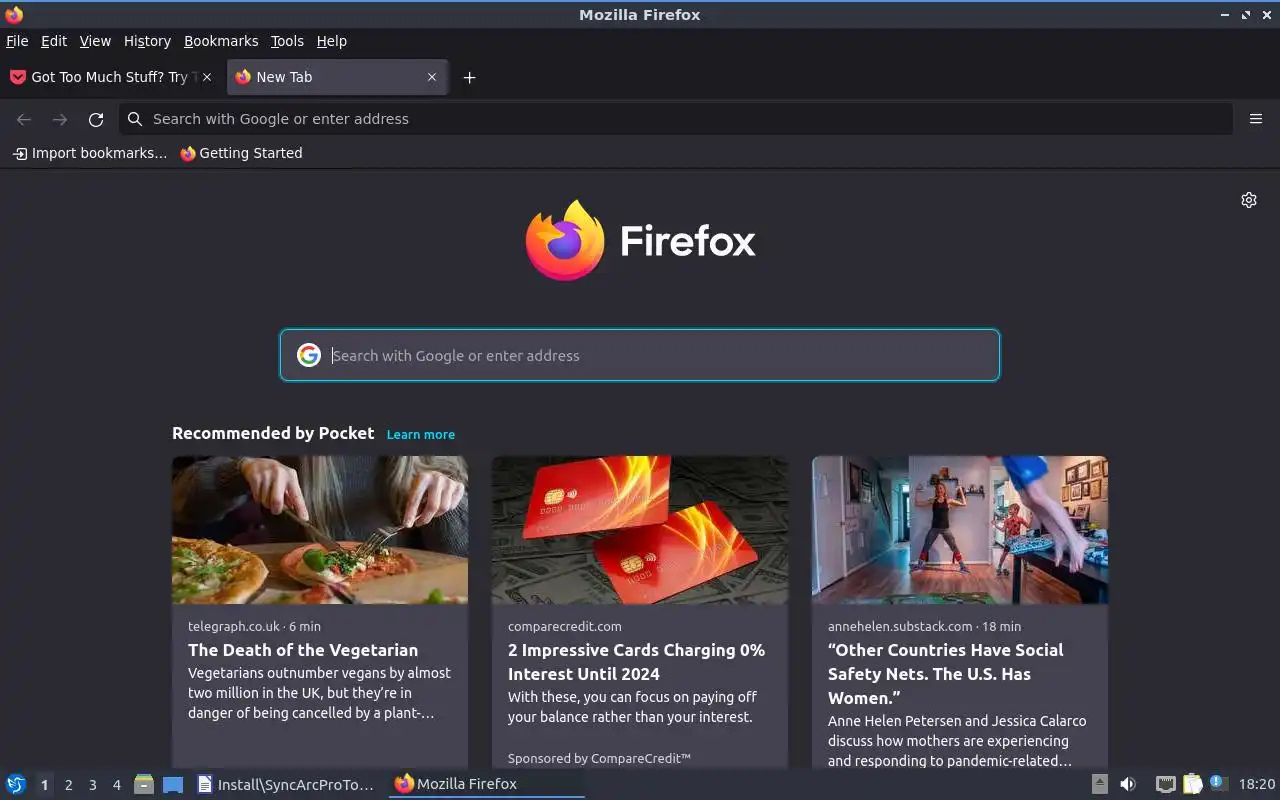
Task: Open the Help menu
Action: click(x=332, y=41)
